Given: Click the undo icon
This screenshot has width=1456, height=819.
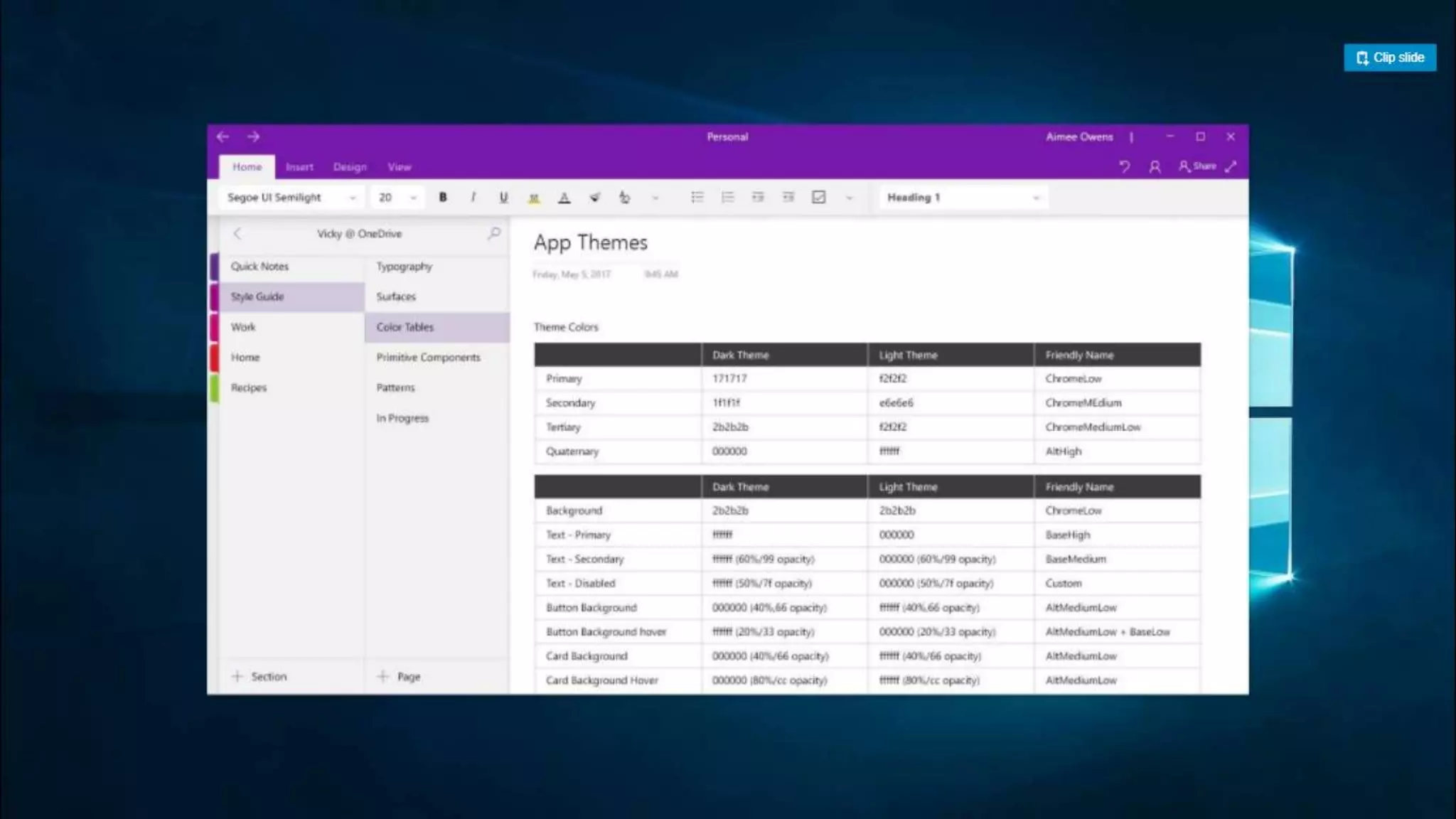Looking at the screenshot, I should click(1124, 166).
